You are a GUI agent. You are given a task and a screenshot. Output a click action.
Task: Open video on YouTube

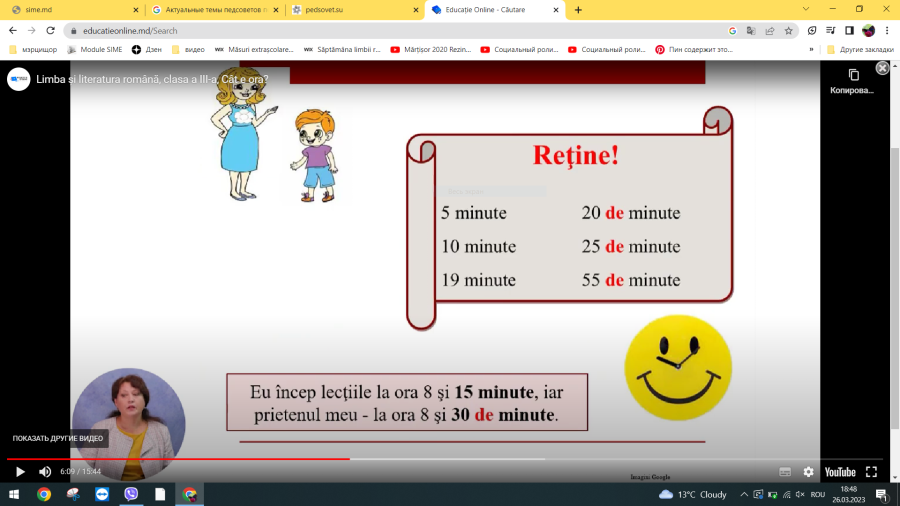(x=839, y=472)
